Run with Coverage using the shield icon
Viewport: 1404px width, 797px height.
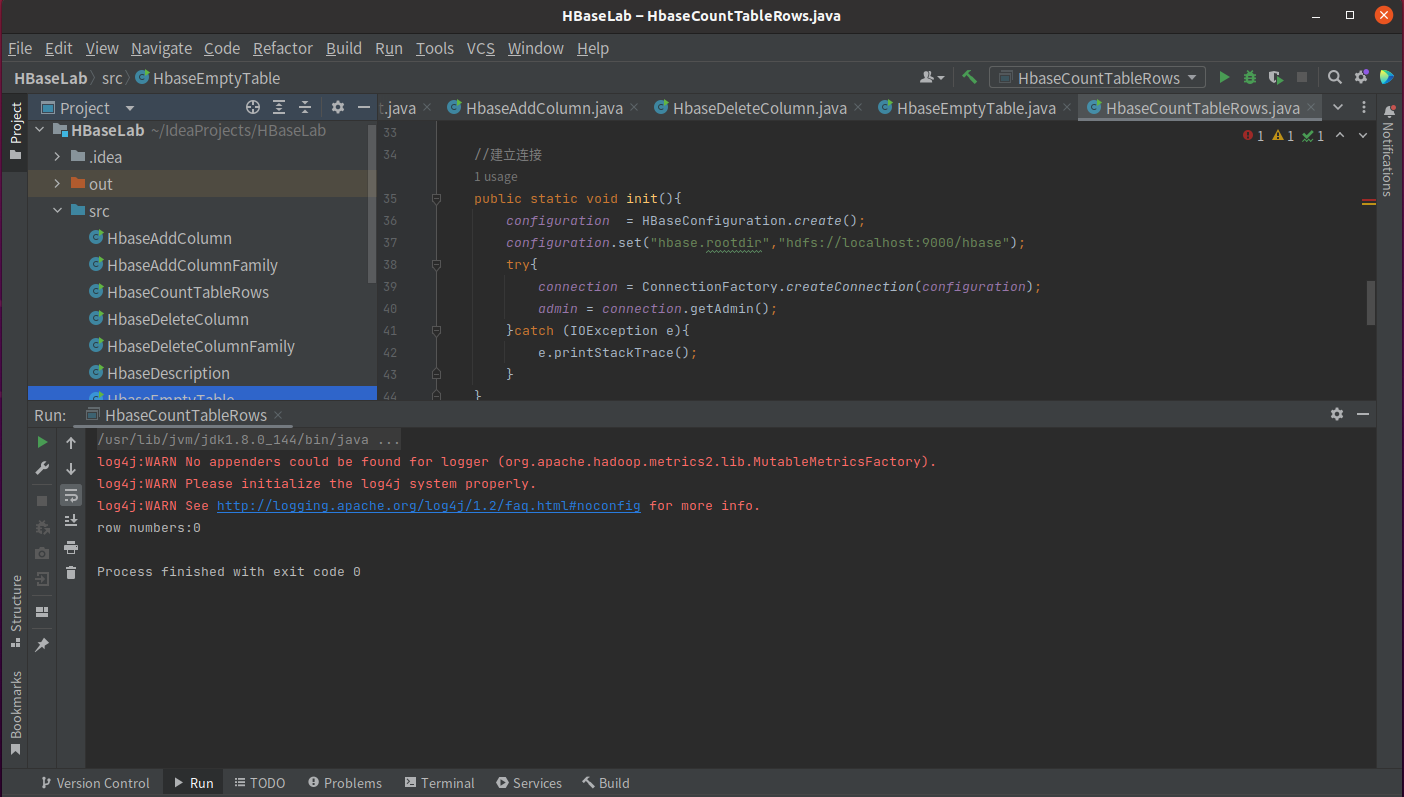1275,77
